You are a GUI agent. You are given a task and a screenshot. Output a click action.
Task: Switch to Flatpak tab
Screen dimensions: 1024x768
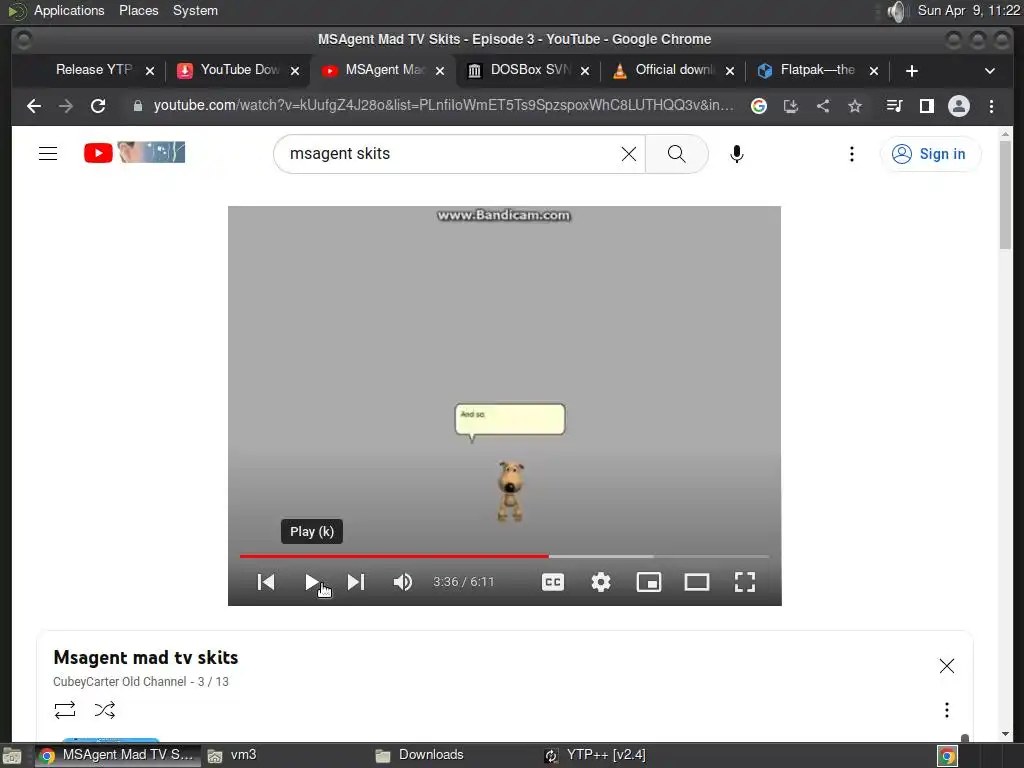(816, 70)
